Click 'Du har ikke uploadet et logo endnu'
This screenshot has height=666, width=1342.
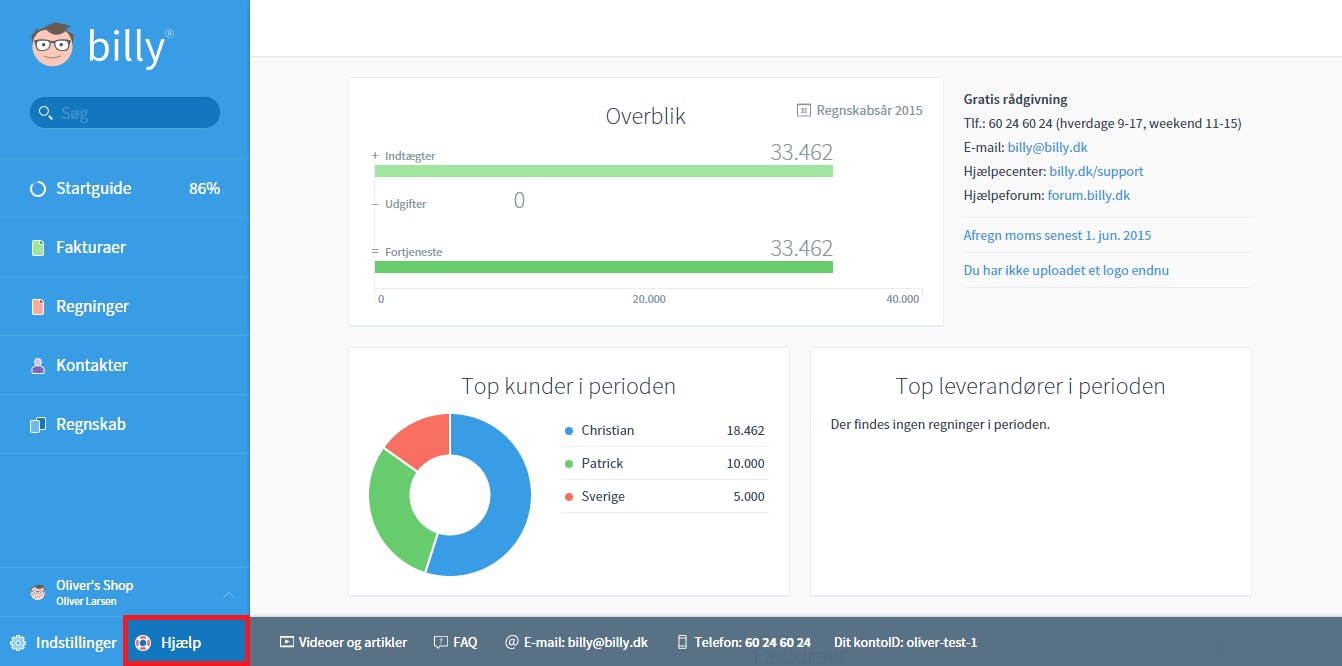[1066, 270]
